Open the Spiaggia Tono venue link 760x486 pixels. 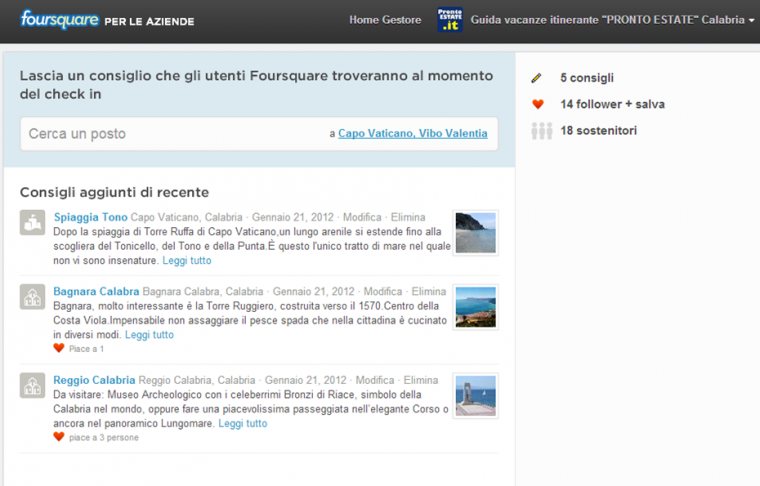[90, 217]
